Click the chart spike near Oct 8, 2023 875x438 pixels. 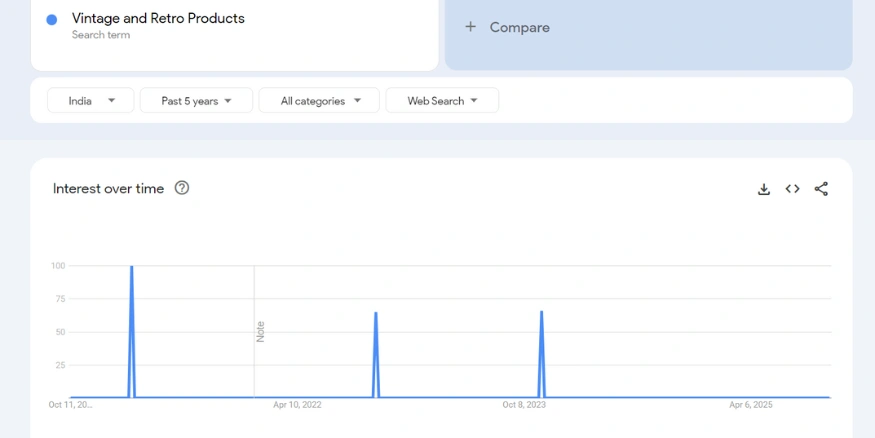[x=541, y=354]
